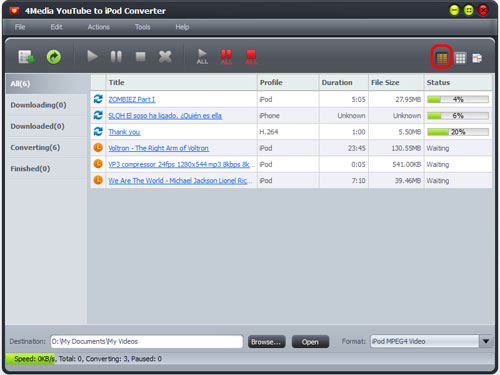Select the Converting(6) category
The height and width of the screenshot is (375, 500).
(x=47, y=147)
